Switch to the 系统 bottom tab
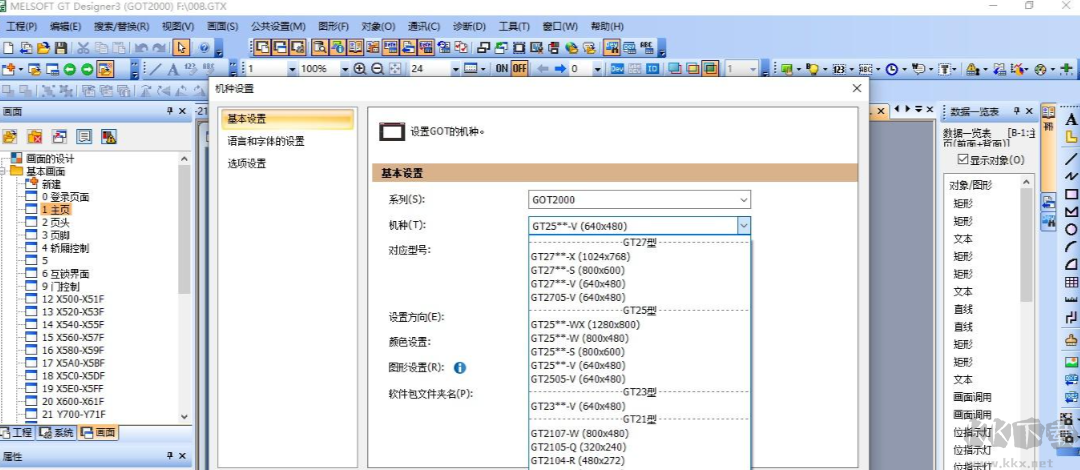 pos(56,433)
